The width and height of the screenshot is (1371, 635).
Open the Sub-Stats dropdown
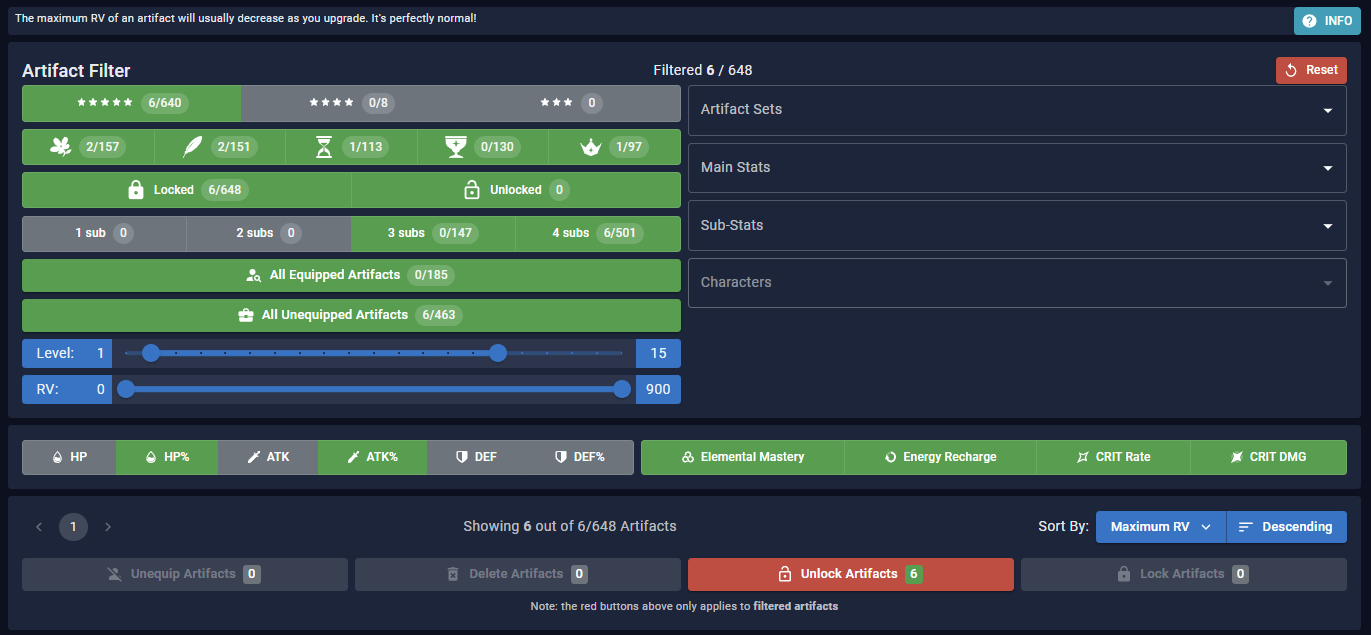[1017, 226]
